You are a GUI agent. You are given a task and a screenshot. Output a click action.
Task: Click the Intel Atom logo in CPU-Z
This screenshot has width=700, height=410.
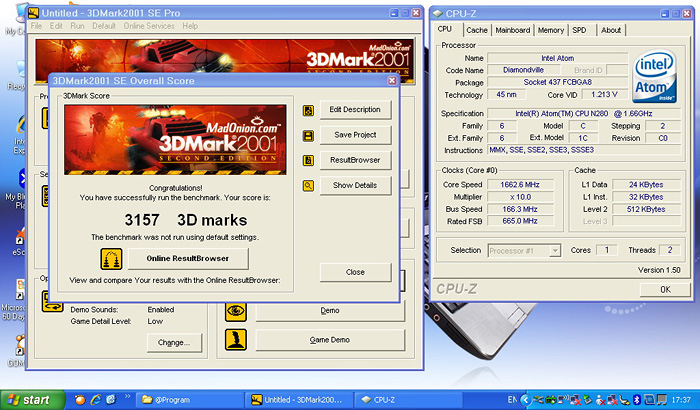(x=654, y=76)
